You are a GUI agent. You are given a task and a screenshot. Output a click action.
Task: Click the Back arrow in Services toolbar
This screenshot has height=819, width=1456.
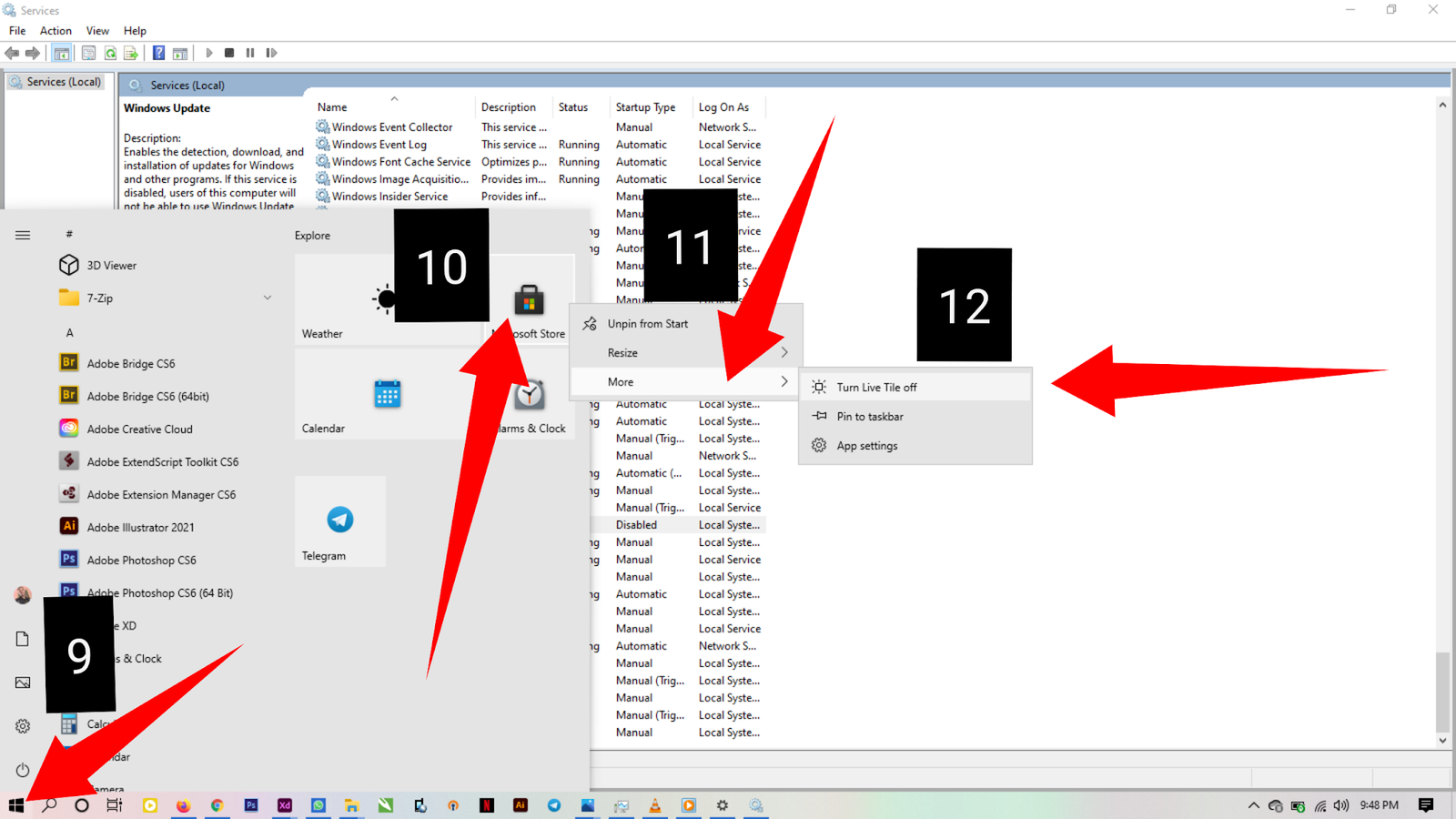12,53
